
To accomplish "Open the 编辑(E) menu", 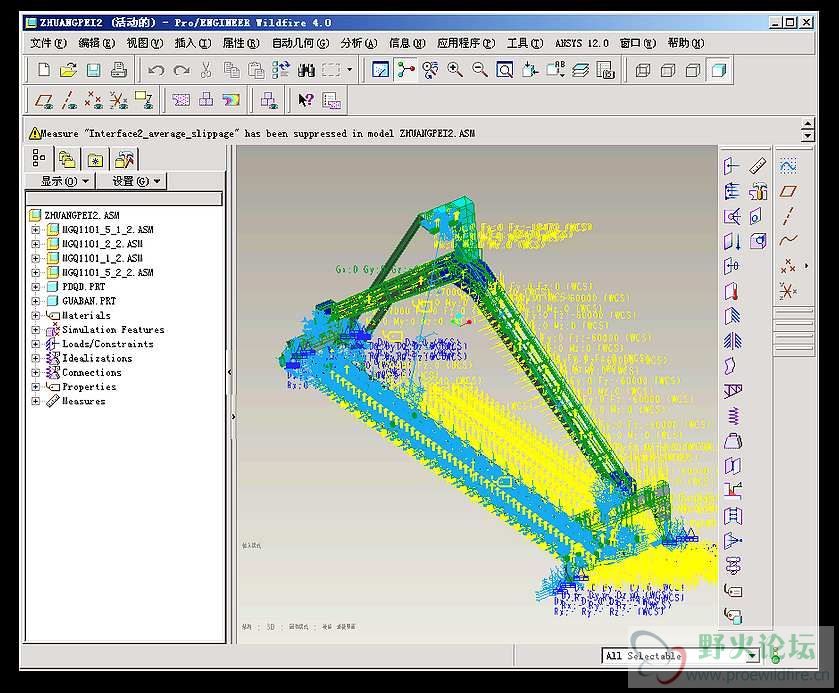I will click(96, 43).
